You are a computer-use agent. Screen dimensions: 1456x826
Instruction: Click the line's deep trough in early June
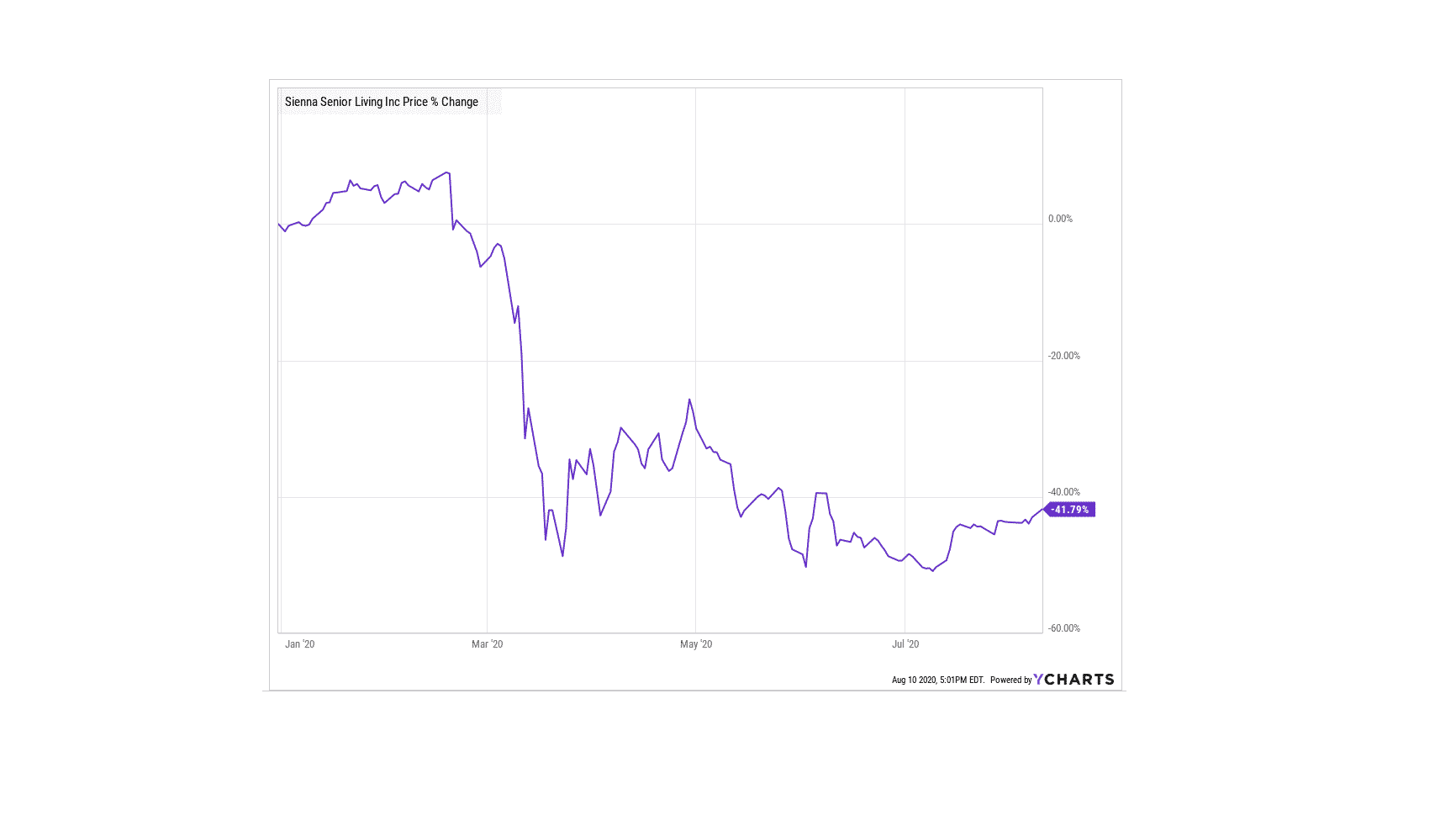tap(805, 566)
